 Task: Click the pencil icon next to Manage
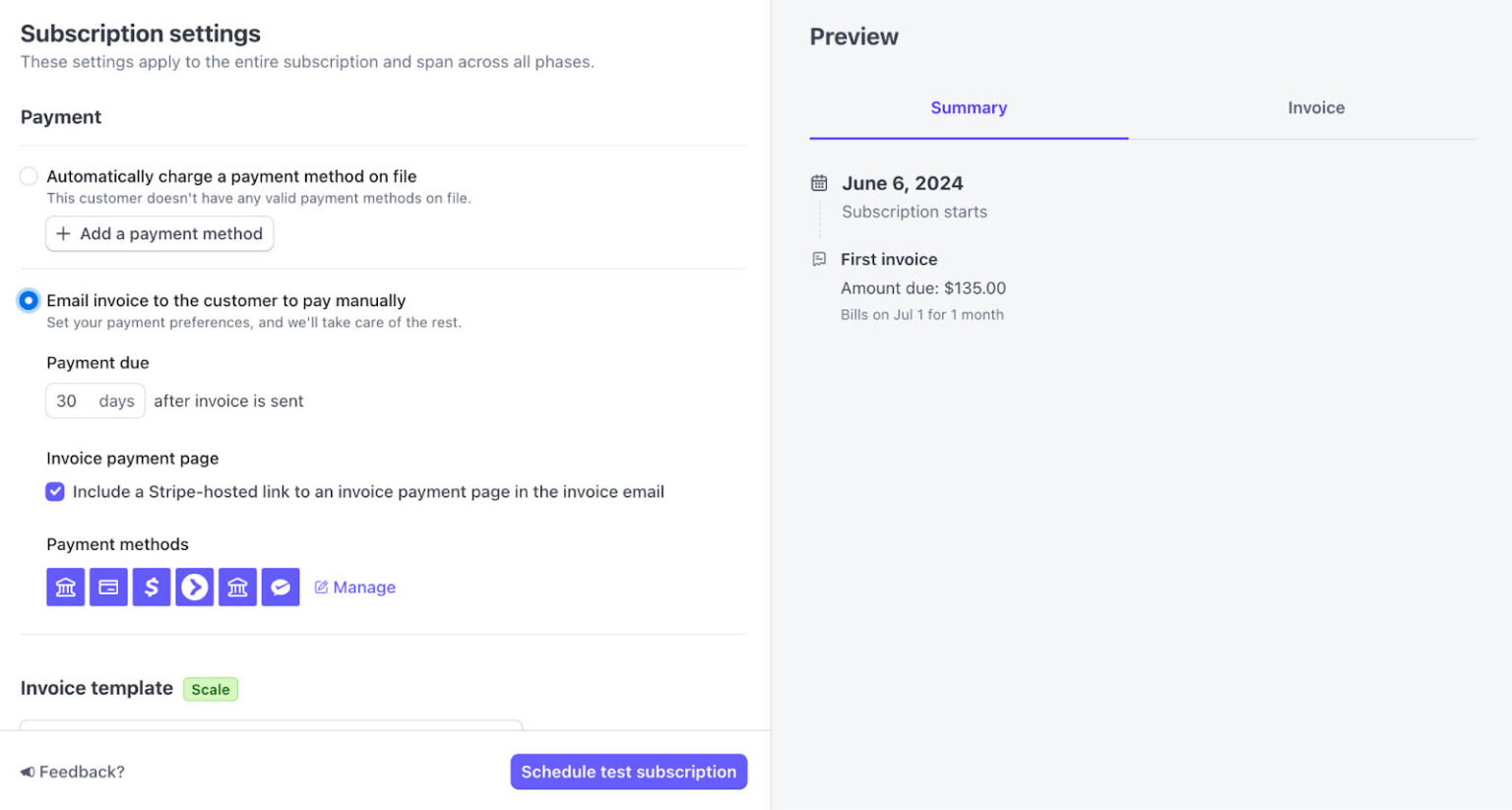[320, 587]
